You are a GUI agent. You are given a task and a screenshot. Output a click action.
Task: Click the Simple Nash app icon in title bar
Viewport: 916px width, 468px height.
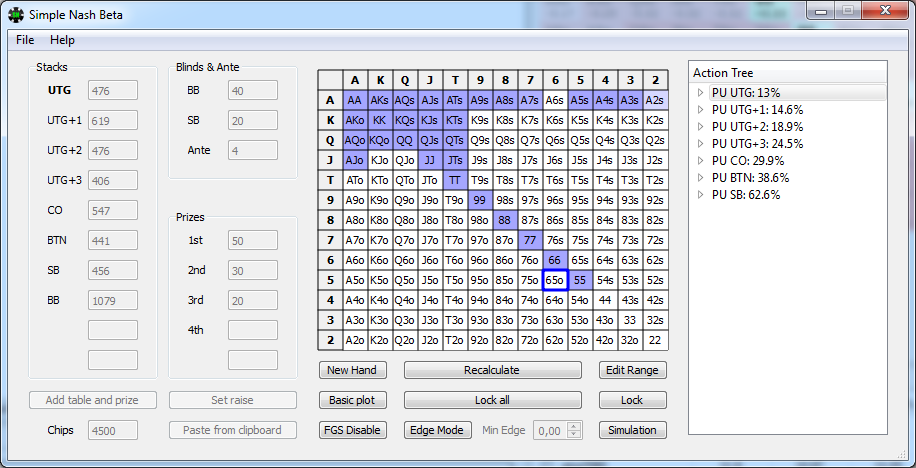[15, 14]
